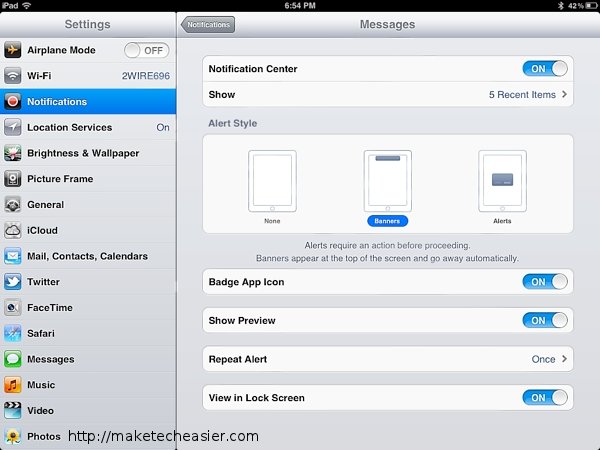Screen dimensions: 600x450
Task: Open Picture Frame settings
Action: point(88,179)
